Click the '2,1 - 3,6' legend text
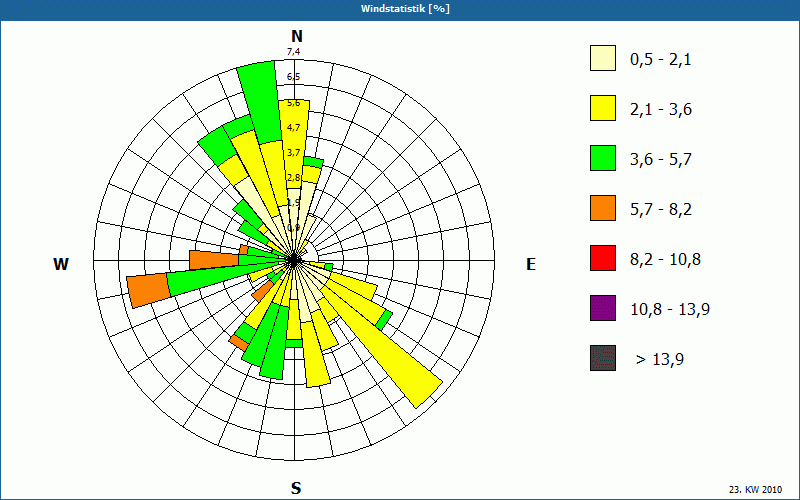800x500 pixels. coord(661,110)
